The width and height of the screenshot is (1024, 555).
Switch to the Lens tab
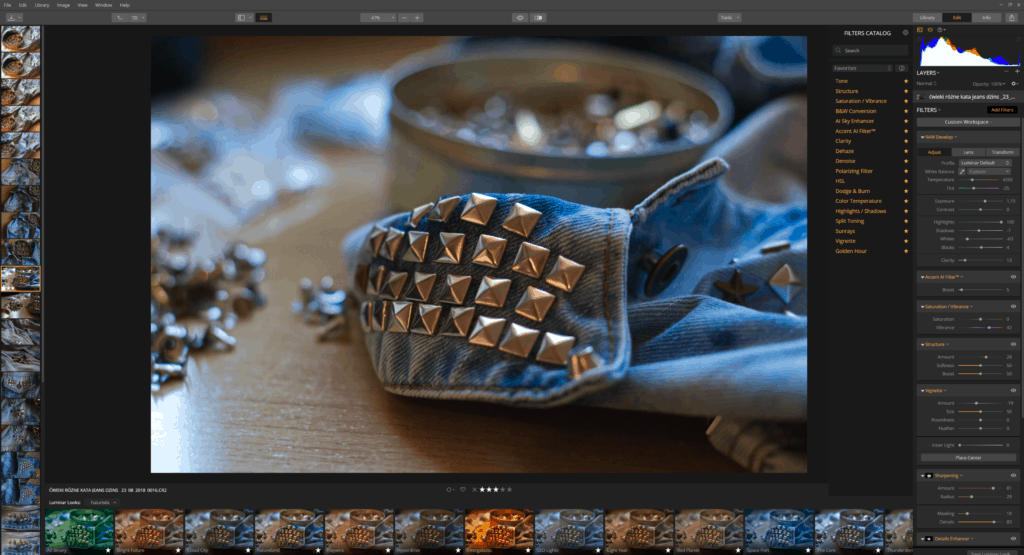coord(967,151)
